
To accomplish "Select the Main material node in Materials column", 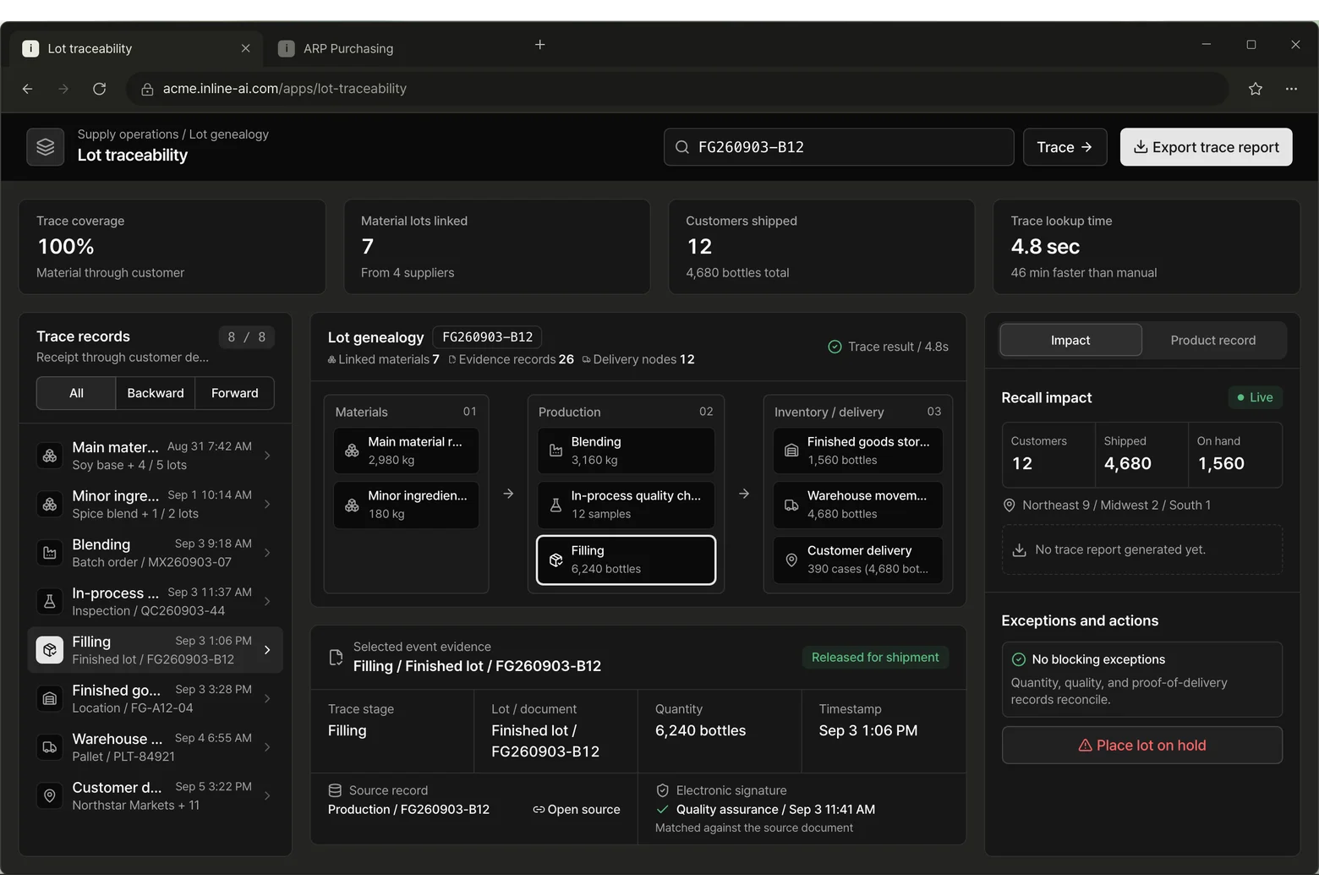I will pos(407,451).
